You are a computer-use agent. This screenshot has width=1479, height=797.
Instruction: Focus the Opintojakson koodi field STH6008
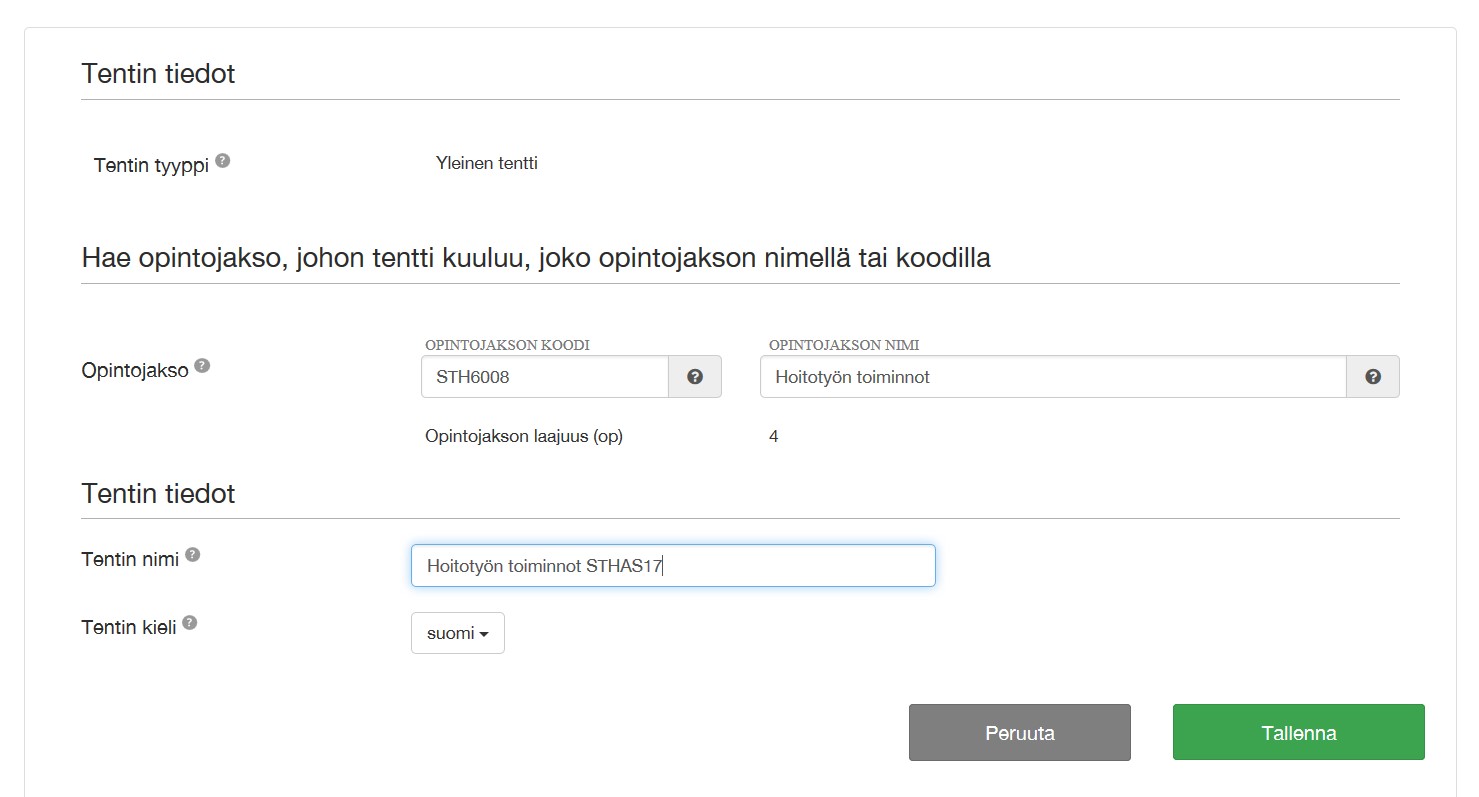click(545, 377)
